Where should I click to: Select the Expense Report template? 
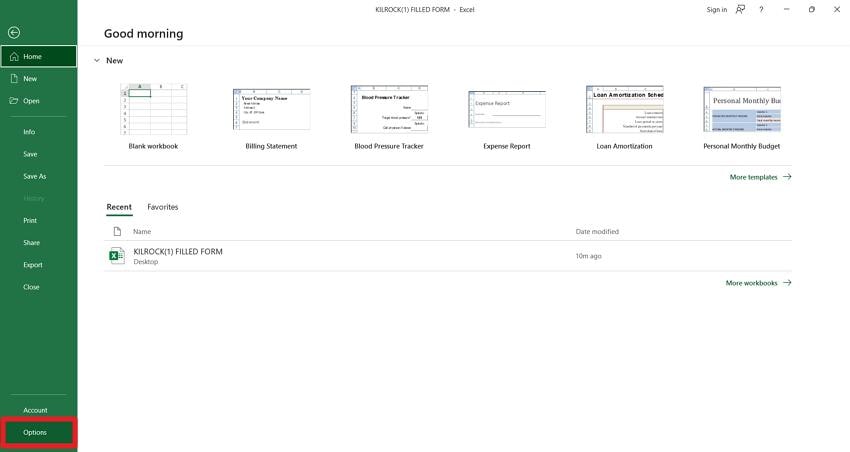point(507,109)
